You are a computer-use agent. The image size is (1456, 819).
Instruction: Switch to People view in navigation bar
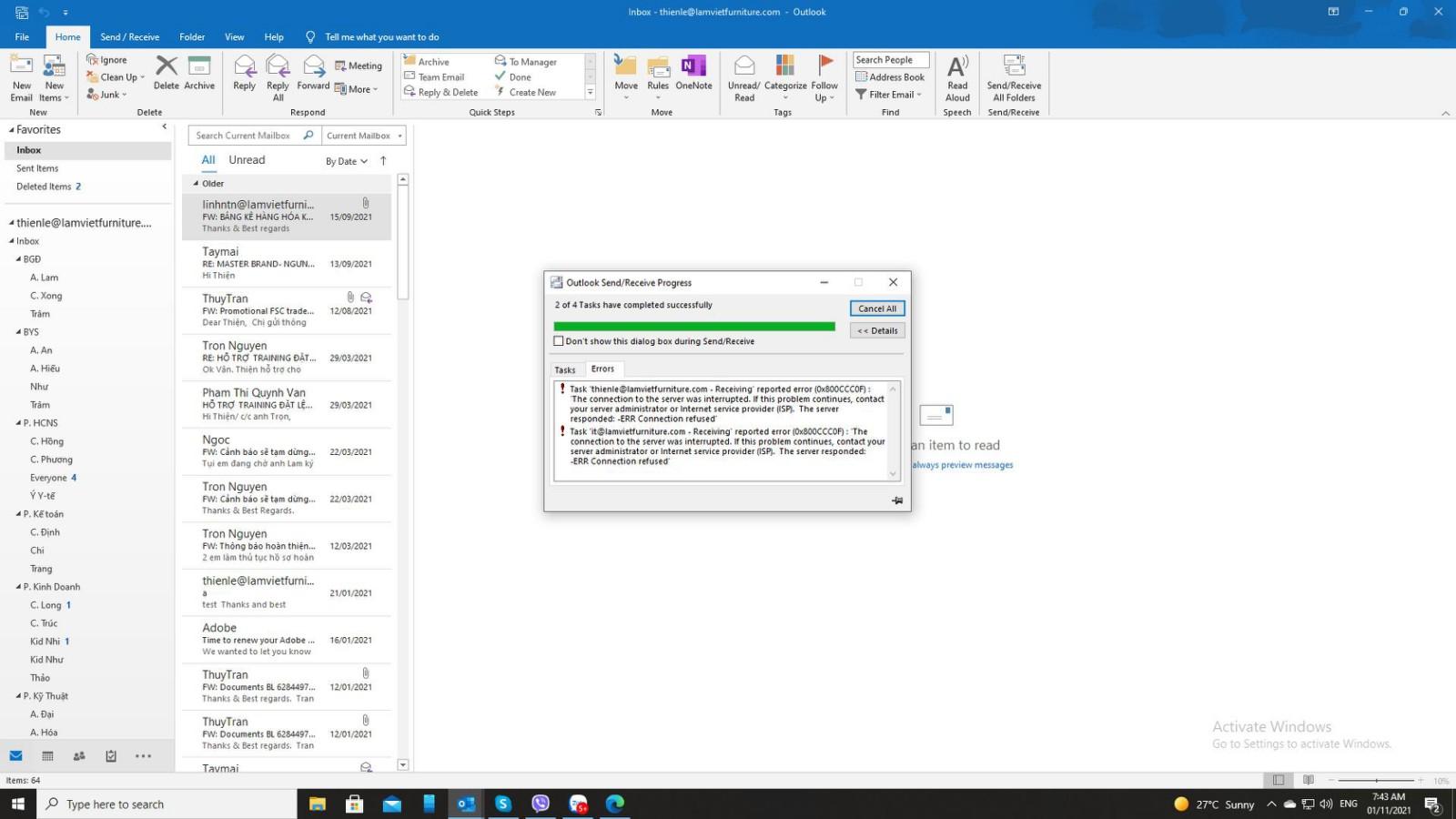point(79,756)
